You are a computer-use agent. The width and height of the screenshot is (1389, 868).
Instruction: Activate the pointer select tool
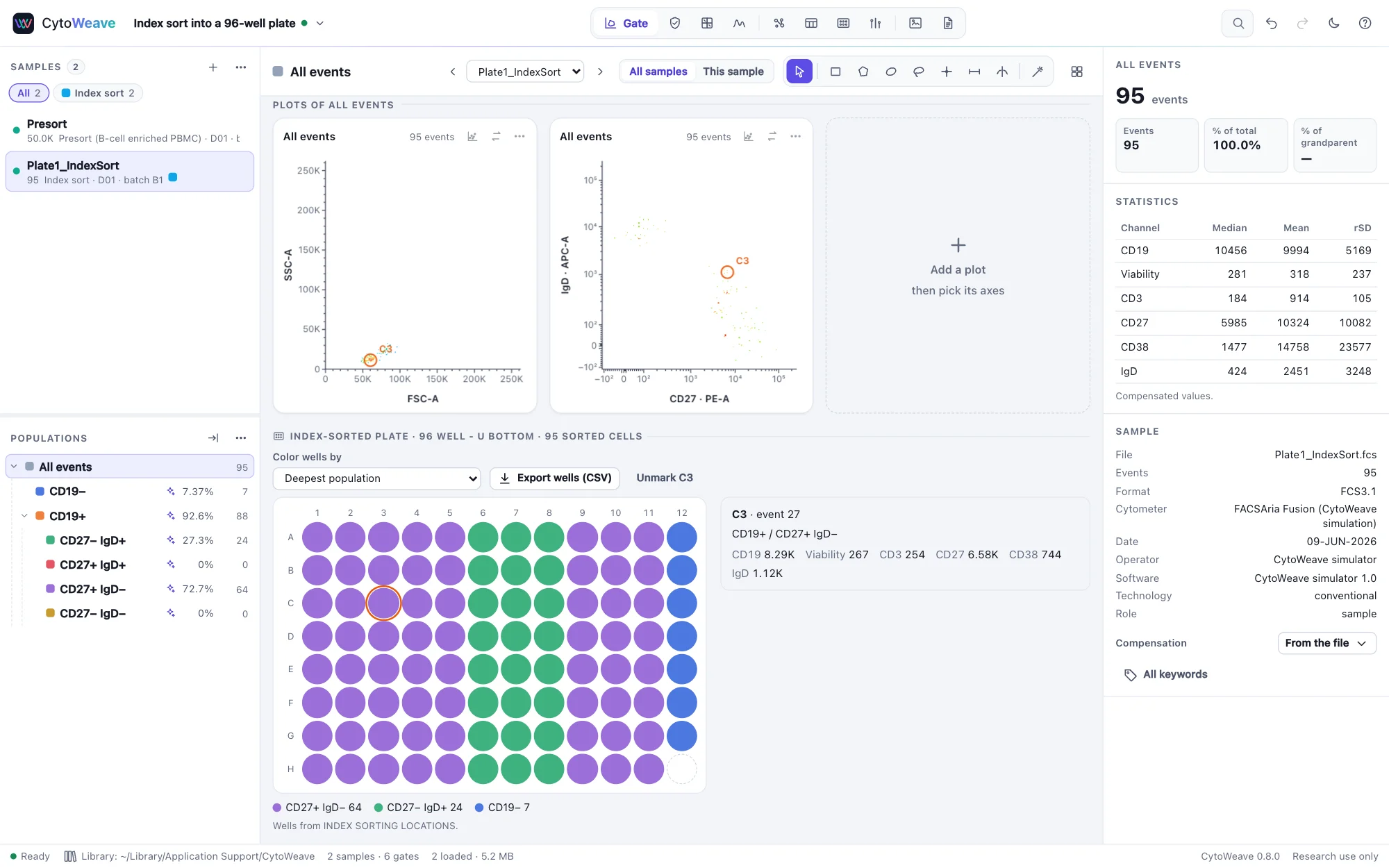[799, 72]
